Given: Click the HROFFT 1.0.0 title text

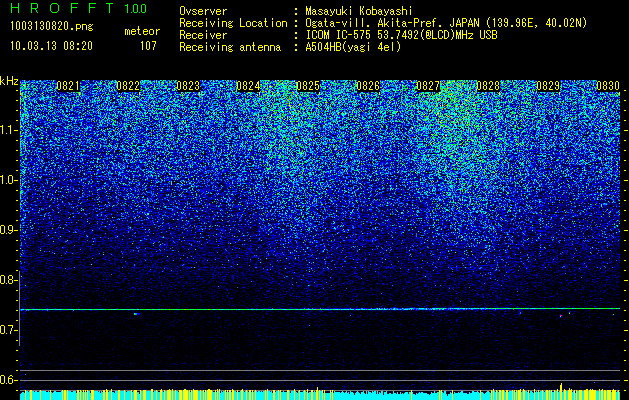Looking at the screenshot, I should (79, 8).
